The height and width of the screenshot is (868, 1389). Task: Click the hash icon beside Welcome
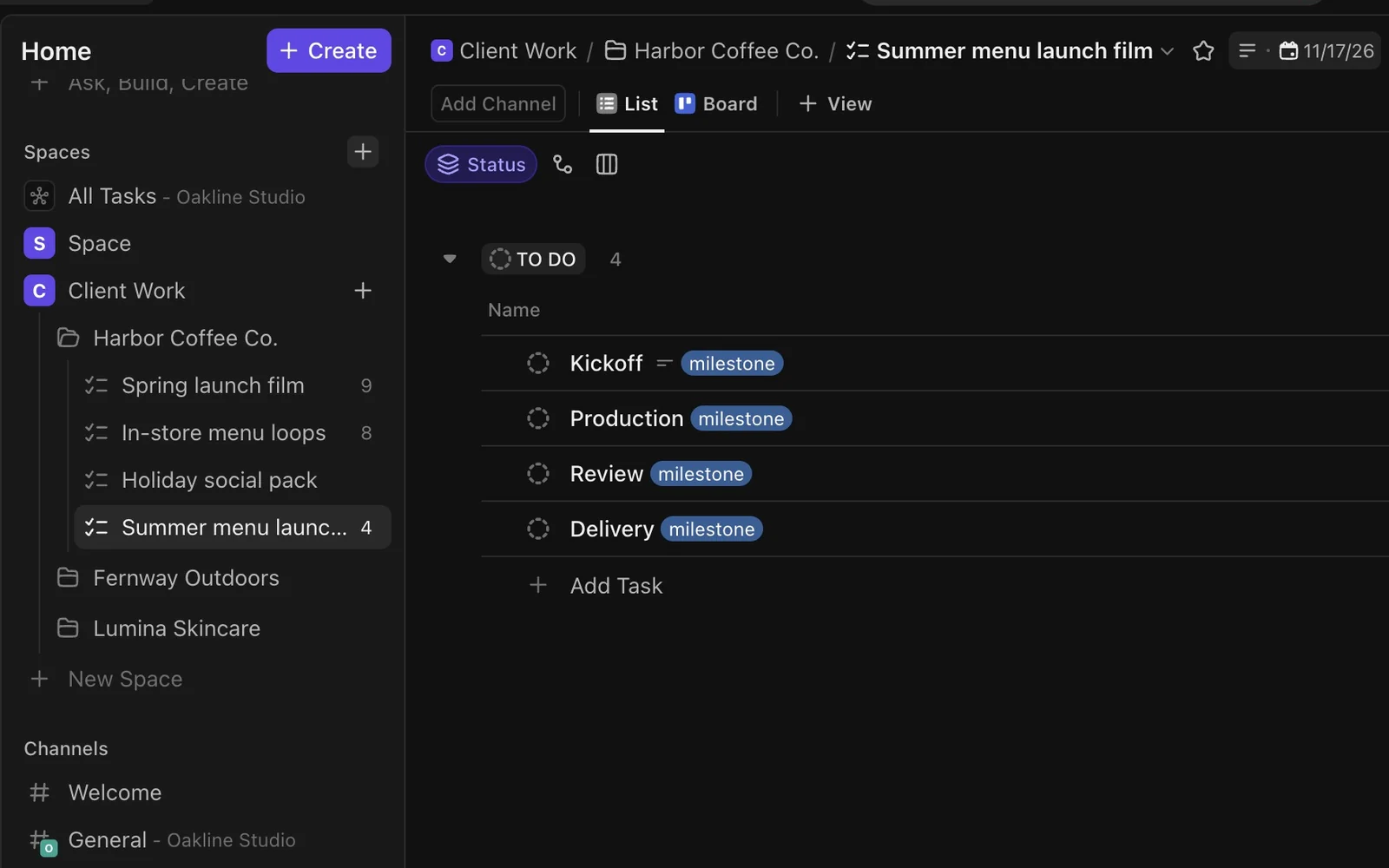click(39, 792)
